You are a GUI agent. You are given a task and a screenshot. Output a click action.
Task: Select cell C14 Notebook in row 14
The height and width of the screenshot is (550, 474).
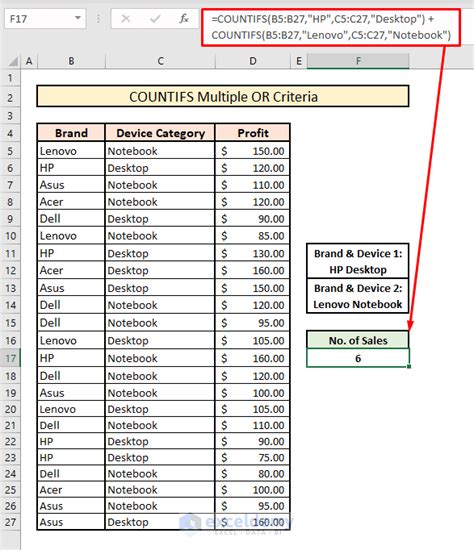pyautogui.click(x=160, y=305)
